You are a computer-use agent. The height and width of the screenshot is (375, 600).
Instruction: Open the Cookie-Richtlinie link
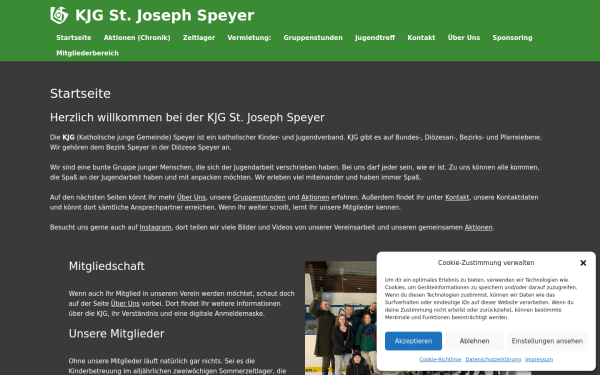tap(440, 359)
